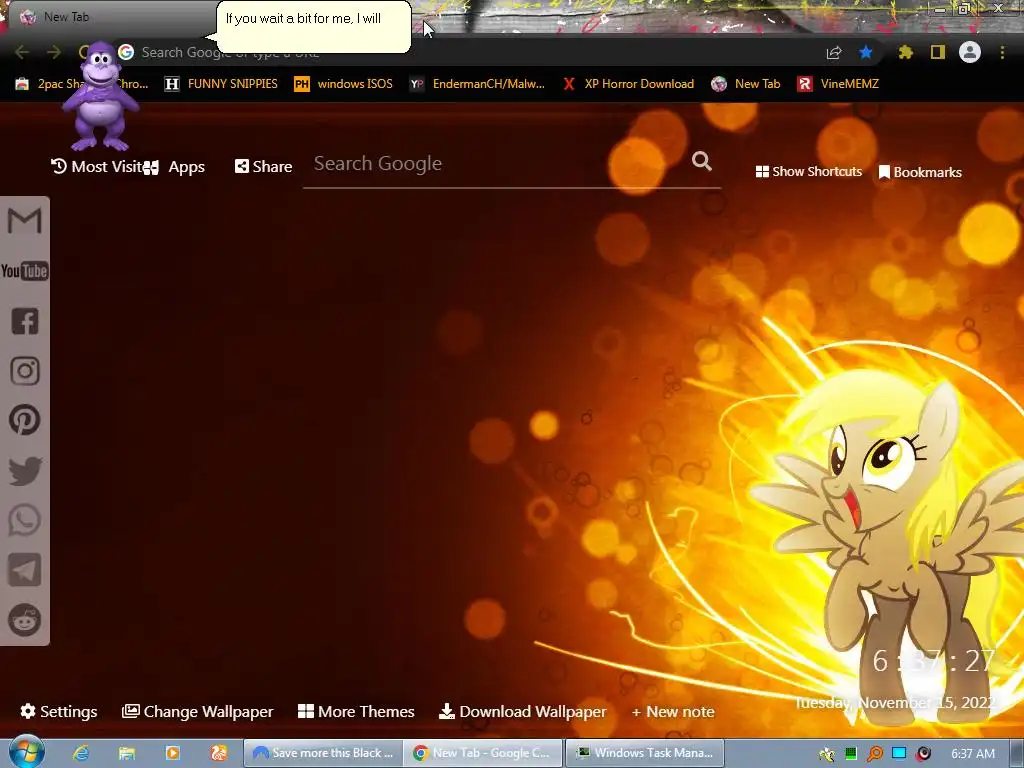Open the VineMEMZ bookmark
Viewport: 1024px width, 768px height.
[838, 84]
